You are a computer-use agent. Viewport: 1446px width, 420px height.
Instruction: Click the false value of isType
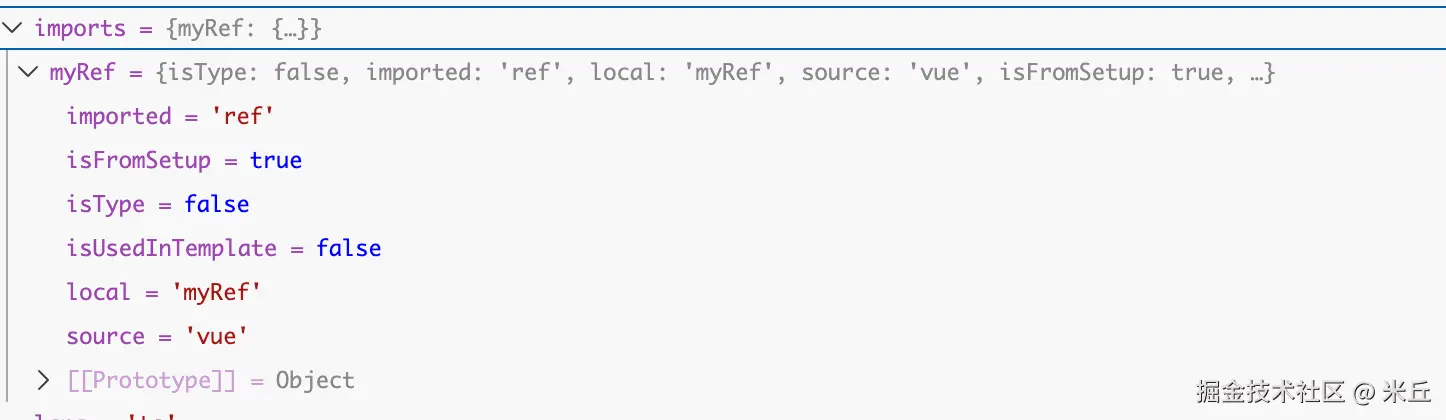click(217, 204)
